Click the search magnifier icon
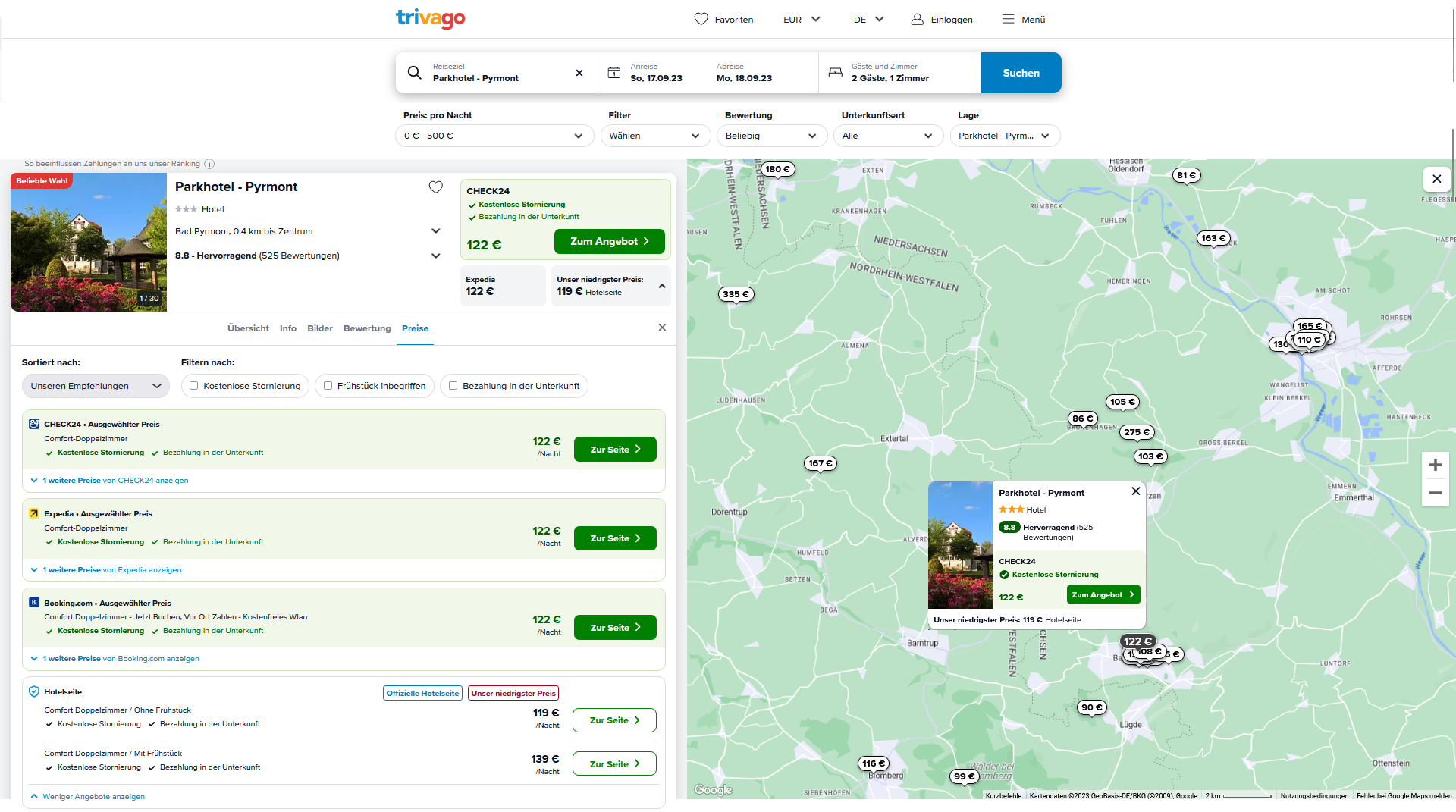 (x=414, y=73)
